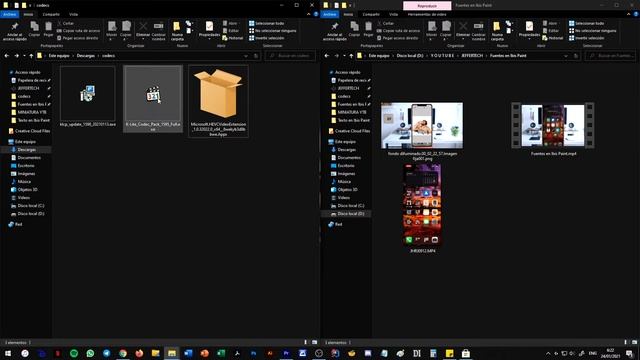Select Red in codecs window sidebar
640x360 pixels.
coord(18,224)
